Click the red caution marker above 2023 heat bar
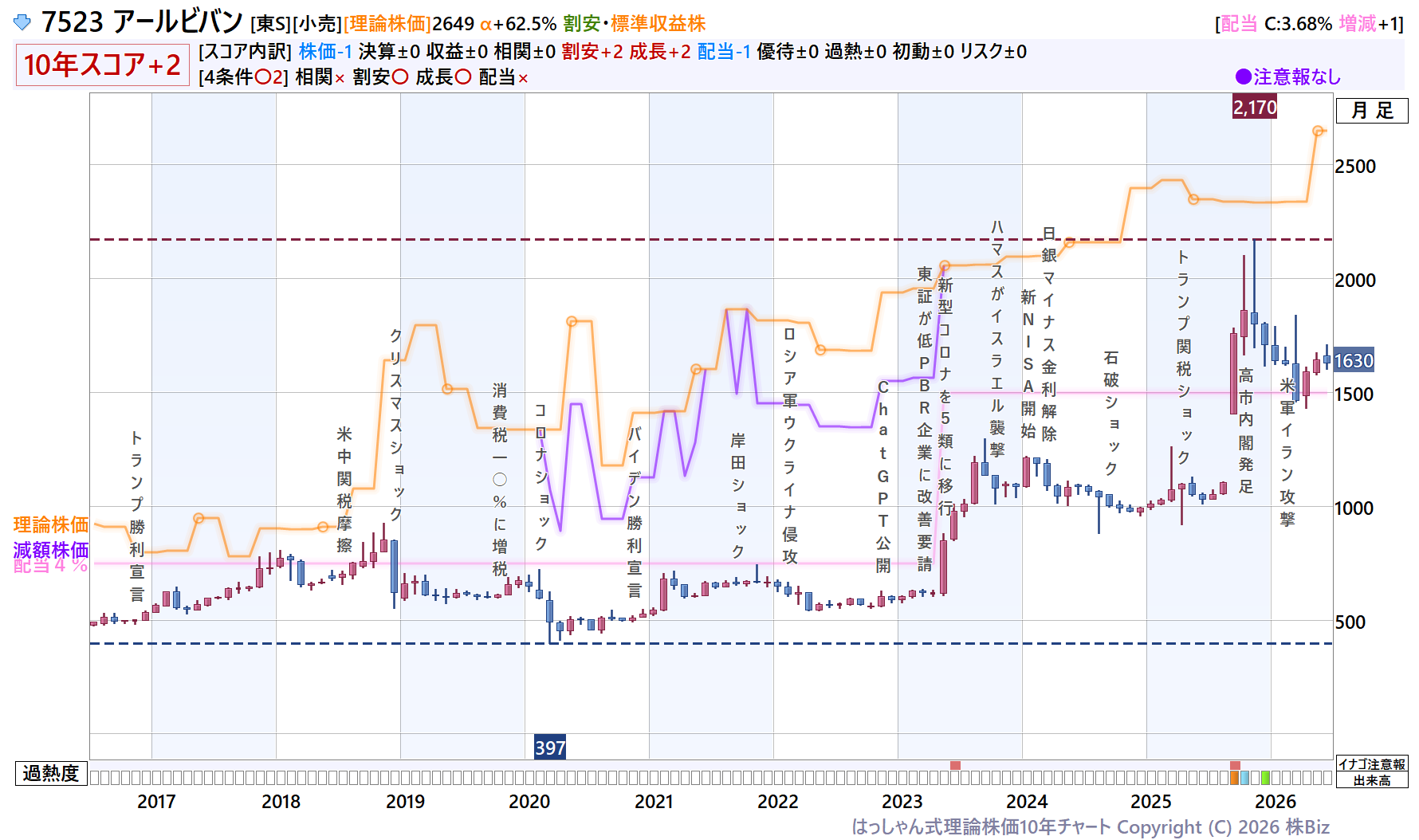The width and height of the screenshot is (1419, 840). tap(955, 765)
